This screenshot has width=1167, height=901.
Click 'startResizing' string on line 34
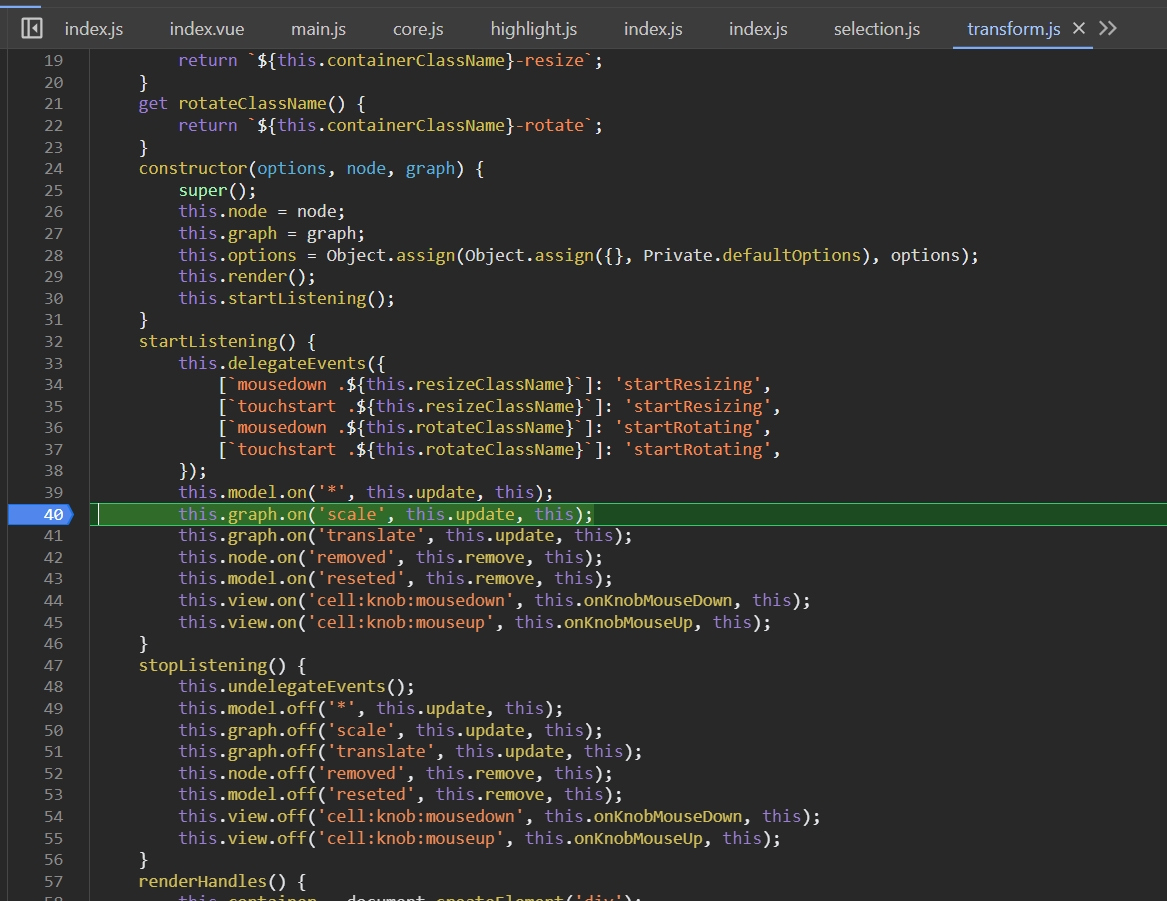point(688,385)
